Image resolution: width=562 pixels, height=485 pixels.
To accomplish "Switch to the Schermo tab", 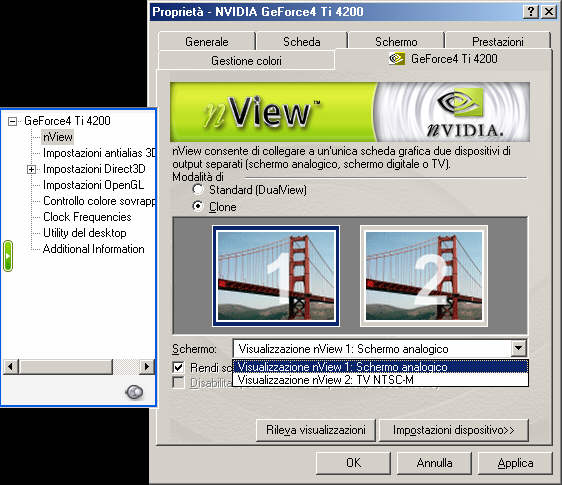I will coord(396,42).
